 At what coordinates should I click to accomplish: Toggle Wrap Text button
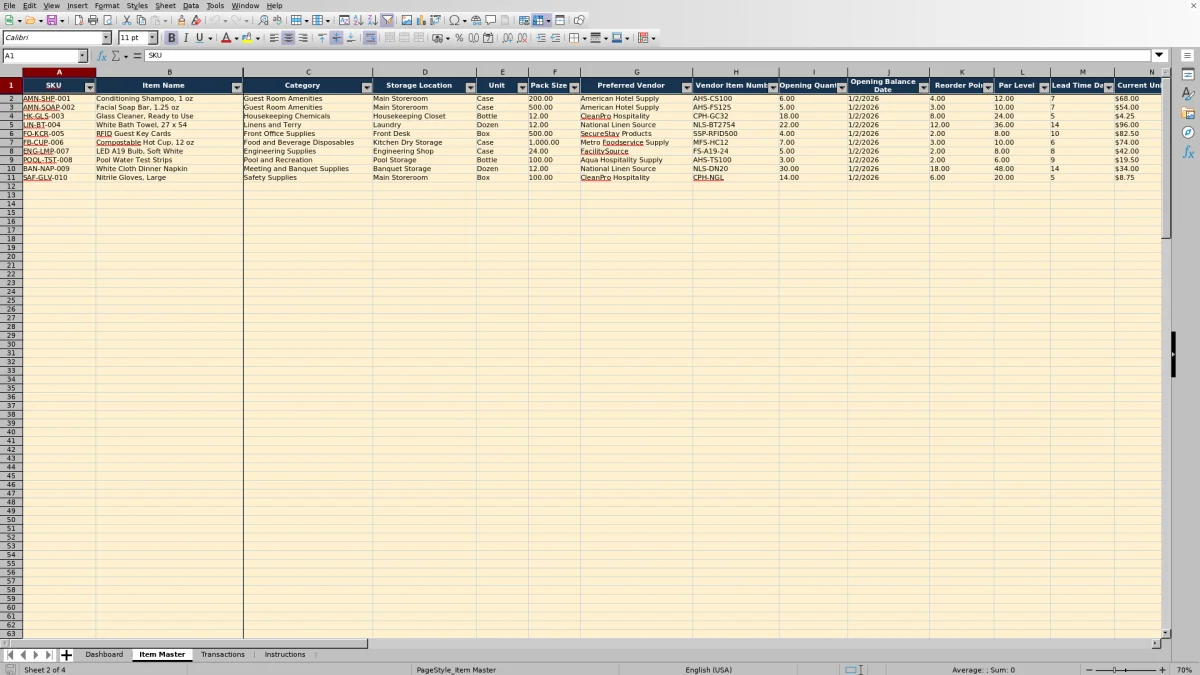(370, 38)
